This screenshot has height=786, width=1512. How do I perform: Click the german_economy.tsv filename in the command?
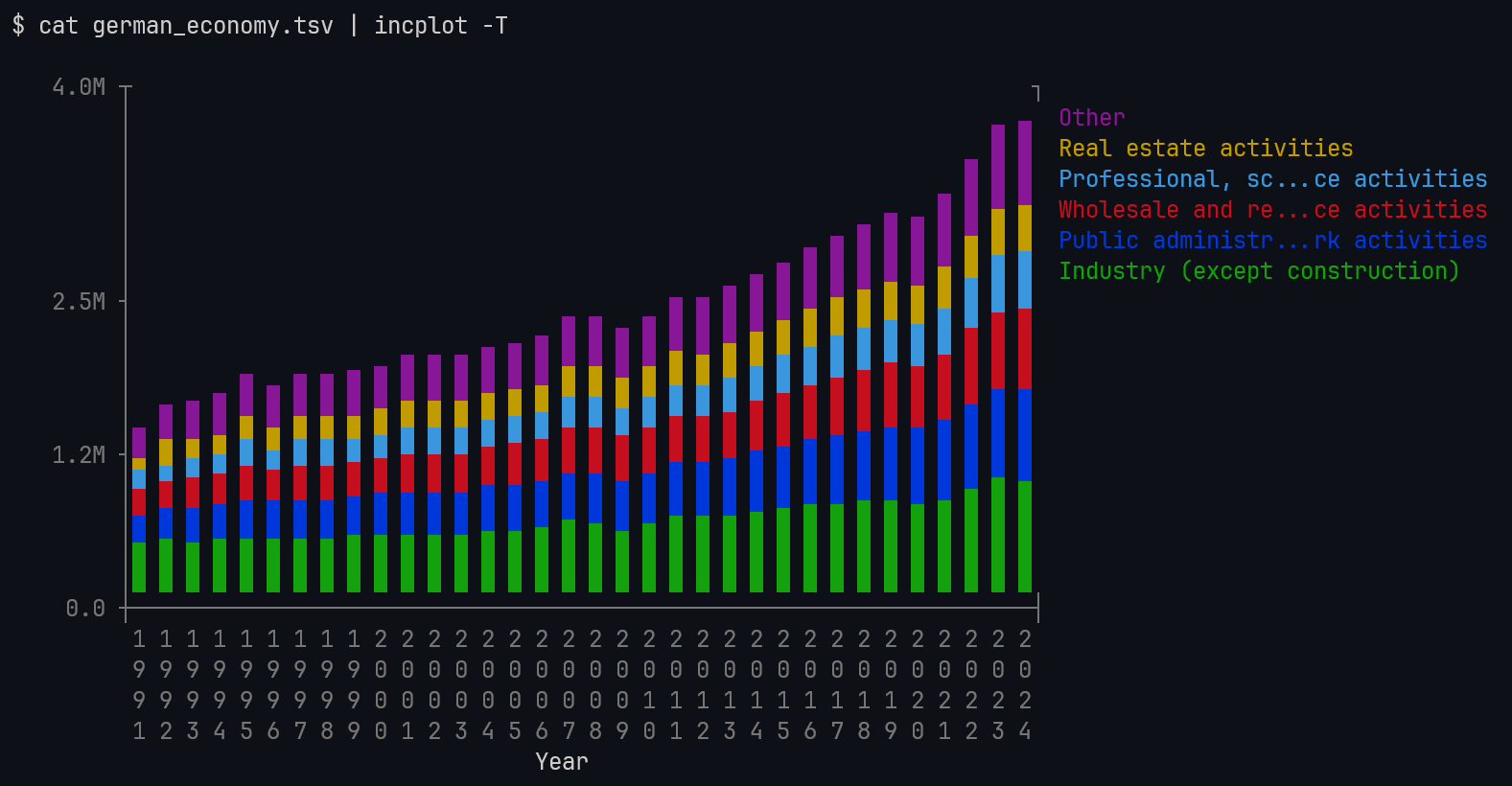[213, 26]
